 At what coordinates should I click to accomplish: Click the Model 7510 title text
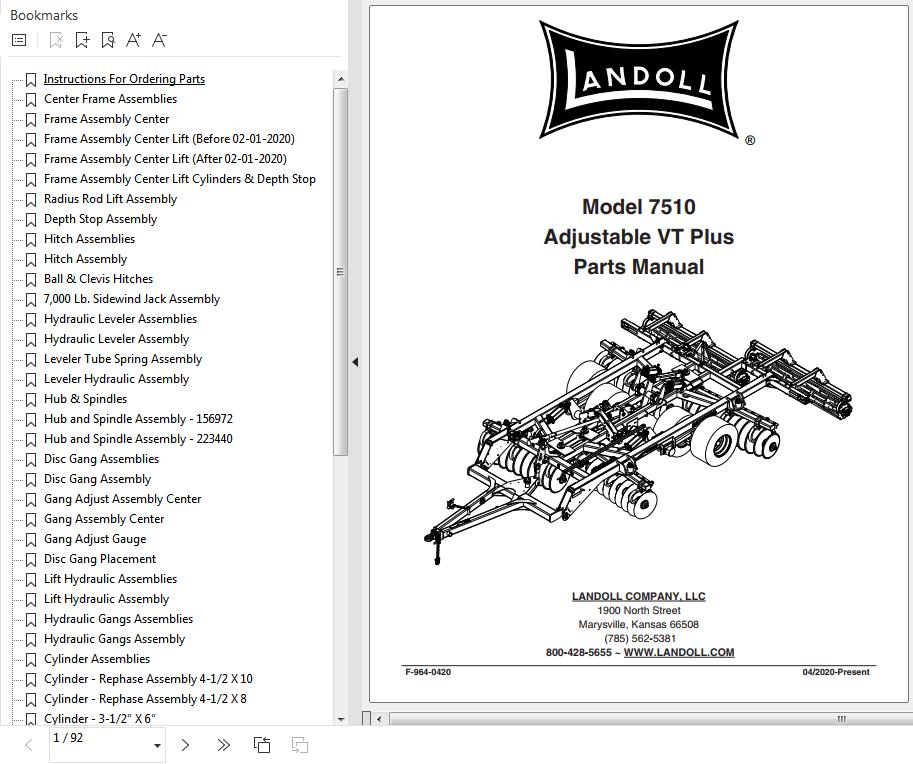[639, 207]
